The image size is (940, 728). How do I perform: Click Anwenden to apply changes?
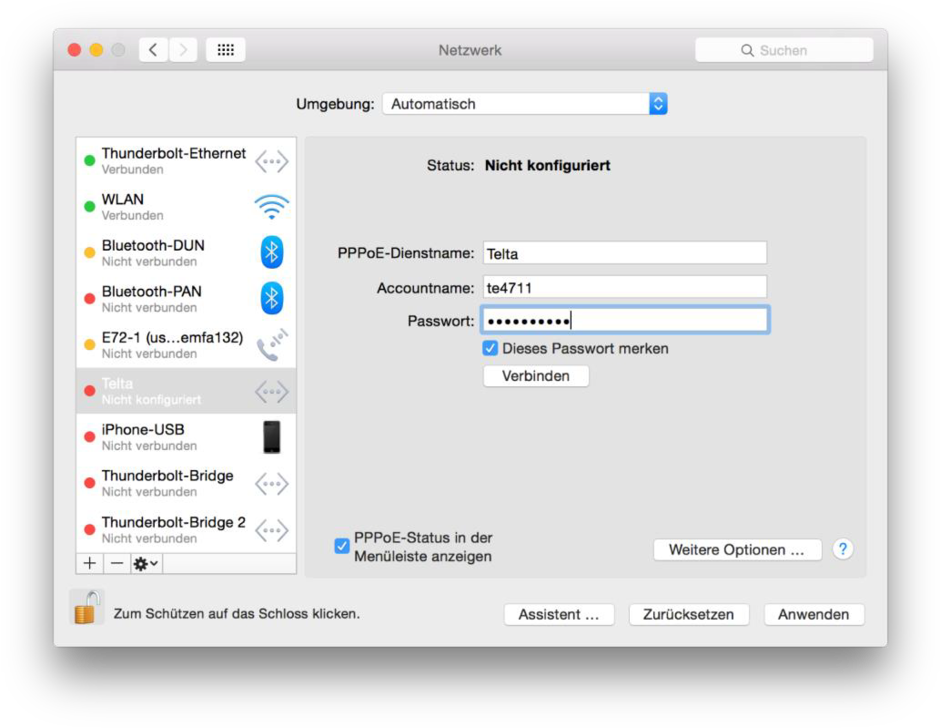pyautogui.click(x=814, y=615)
